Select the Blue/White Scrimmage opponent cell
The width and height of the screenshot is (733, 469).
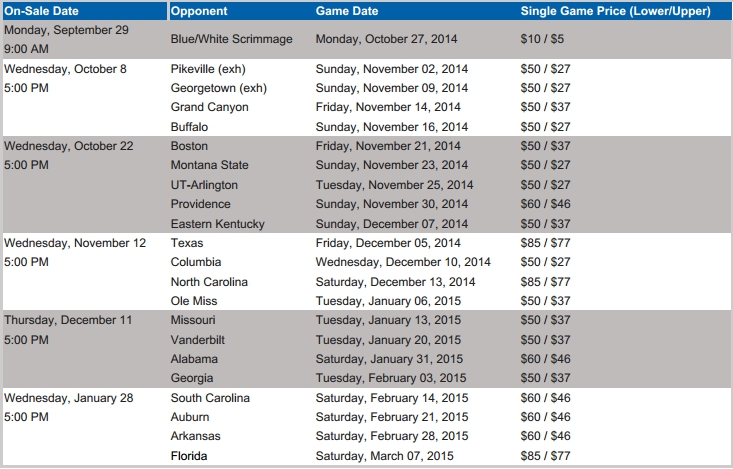tap(231, 39)
